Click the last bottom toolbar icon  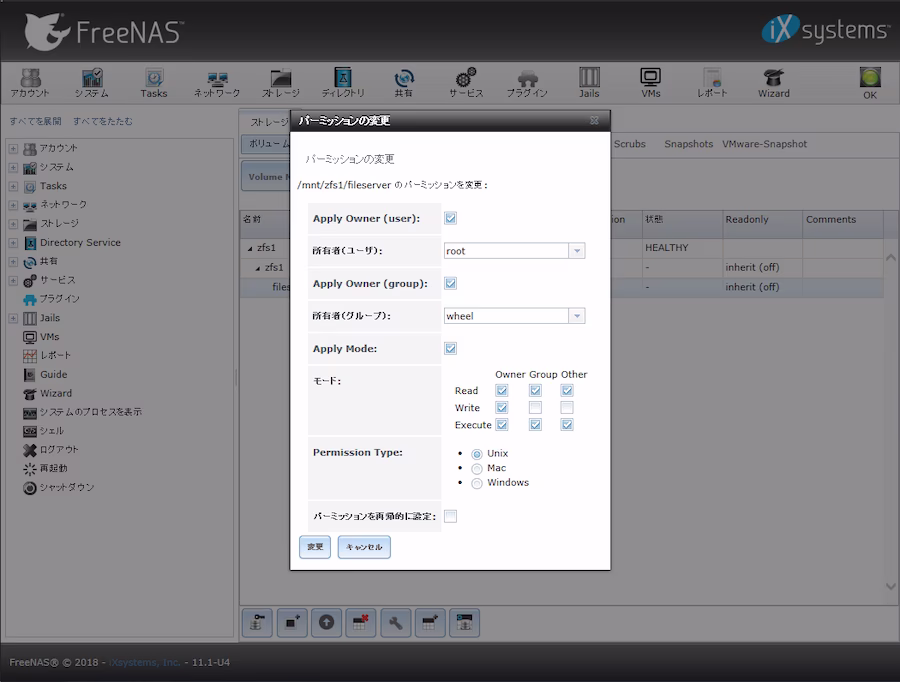464,623
